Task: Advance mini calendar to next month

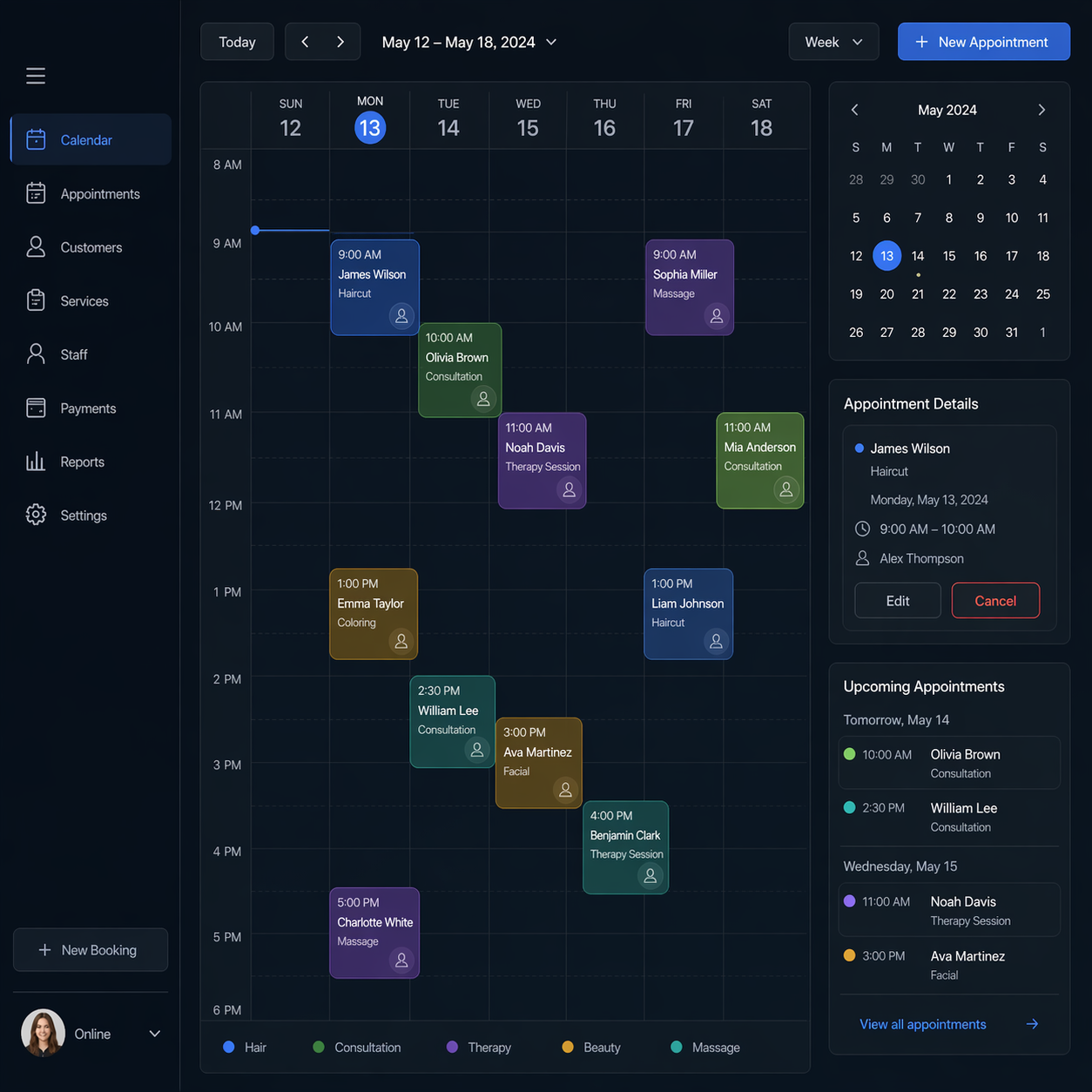Action: click(1041, 110)
